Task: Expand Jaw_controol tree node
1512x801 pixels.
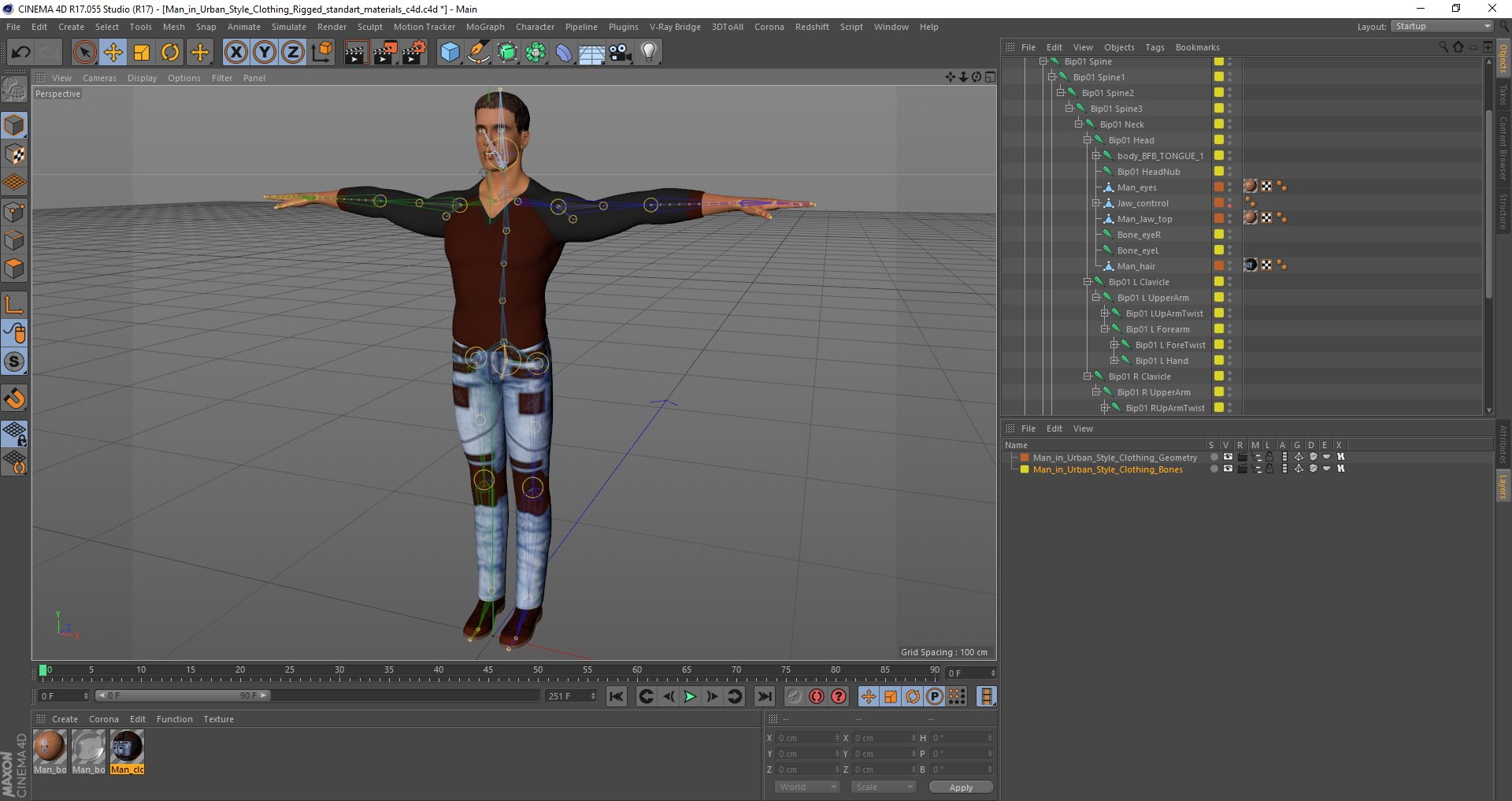Action: point(1095,203)
